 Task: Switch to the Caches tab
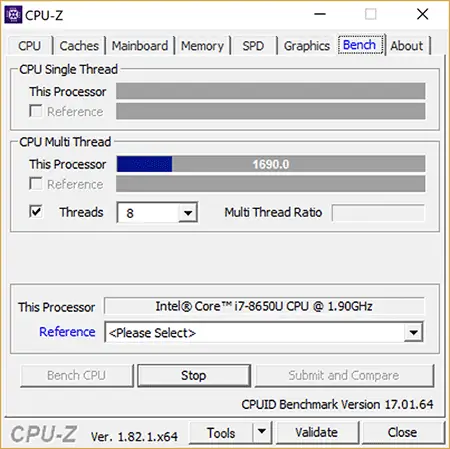tap(79, 46)
